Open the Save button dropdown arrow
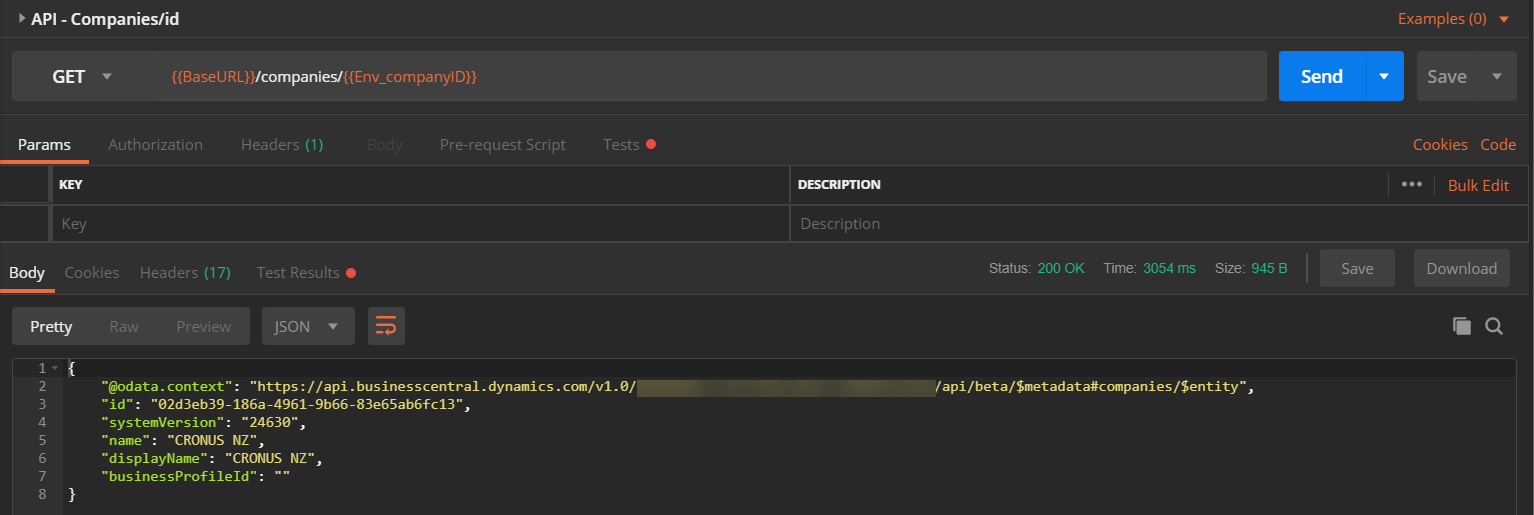 (1497, 77)
